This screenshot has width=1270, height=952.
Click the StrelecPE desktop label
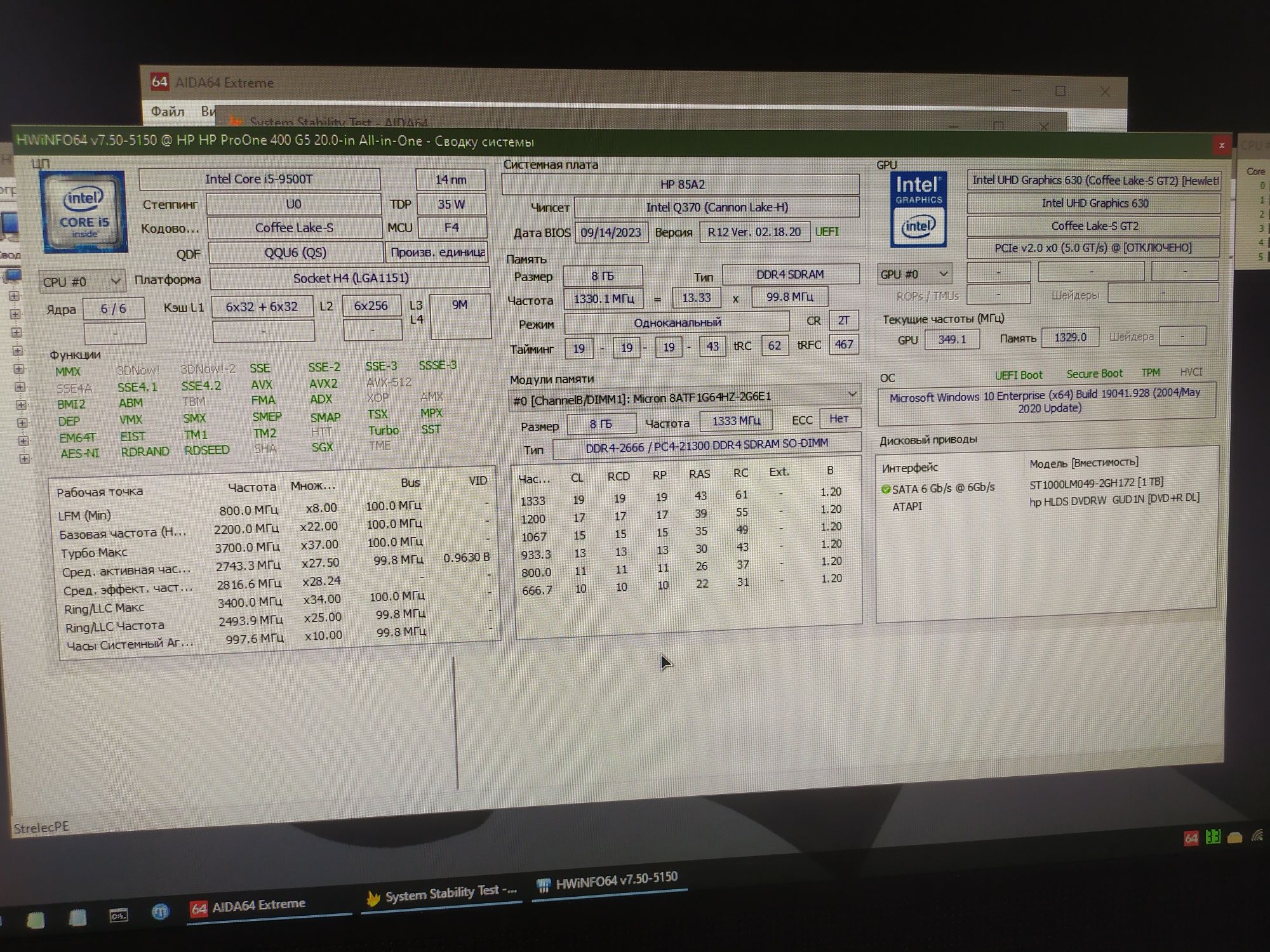(41, 828)
